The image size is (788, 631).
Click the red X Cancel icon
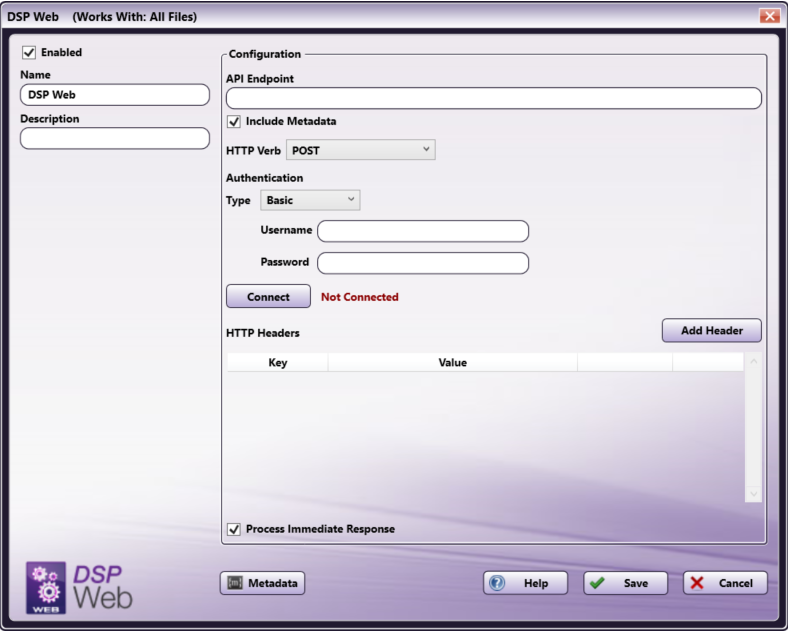pos(697,583)
